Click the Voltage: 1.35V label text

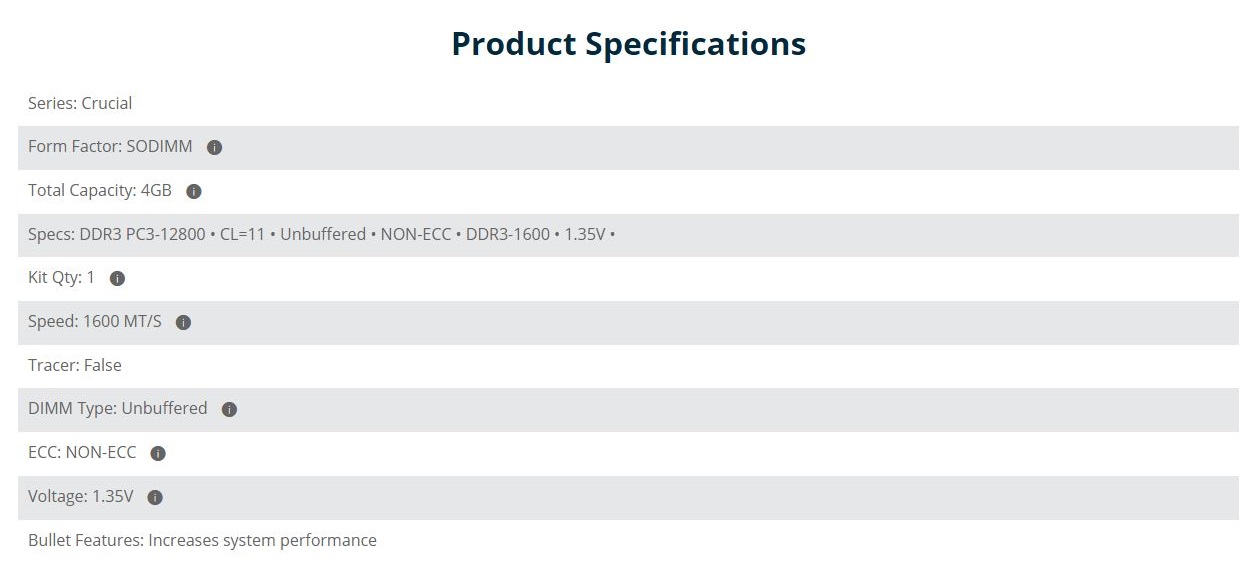pos(81,496)
